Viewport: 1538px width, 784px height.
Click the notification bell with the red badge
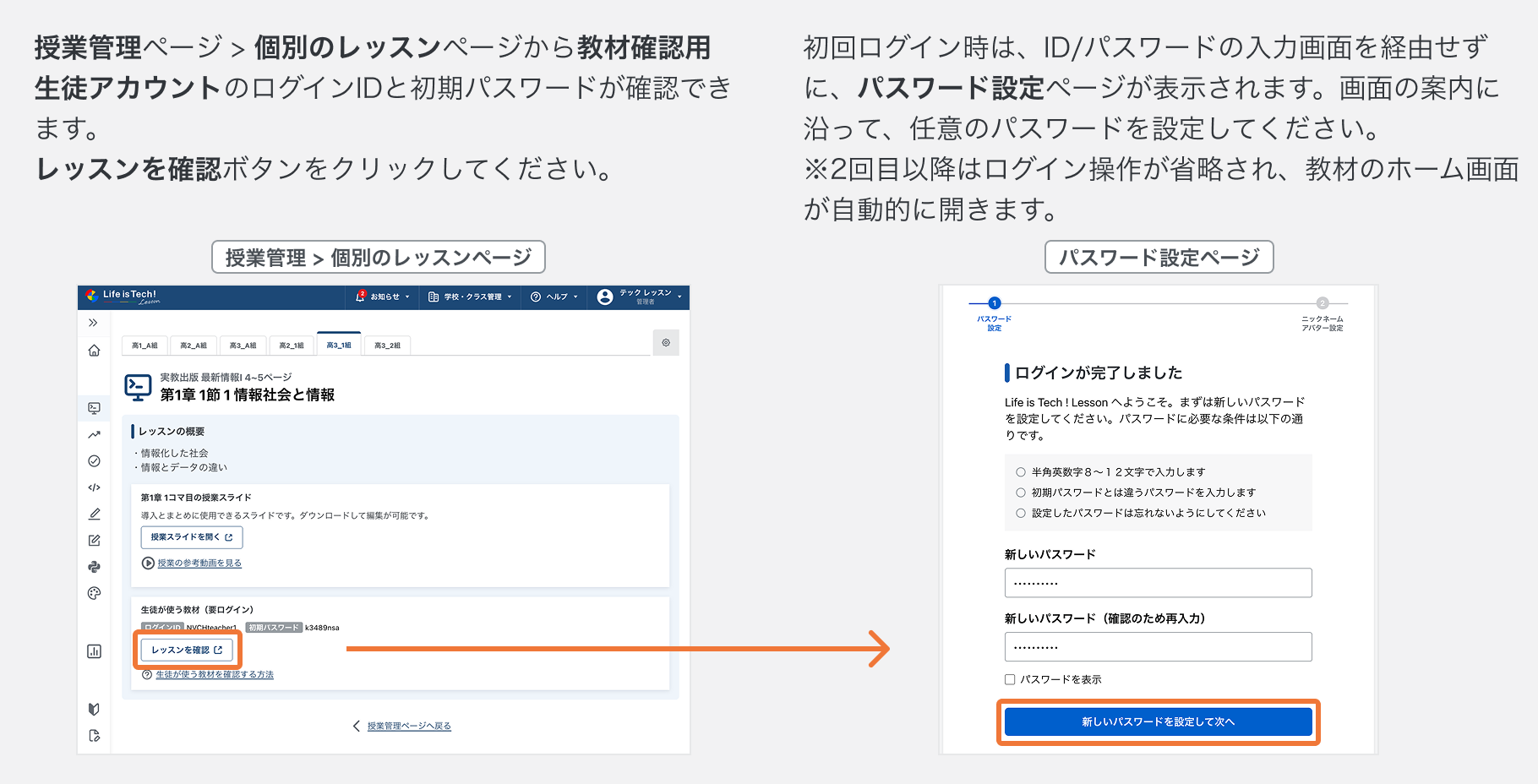point(361,296)
